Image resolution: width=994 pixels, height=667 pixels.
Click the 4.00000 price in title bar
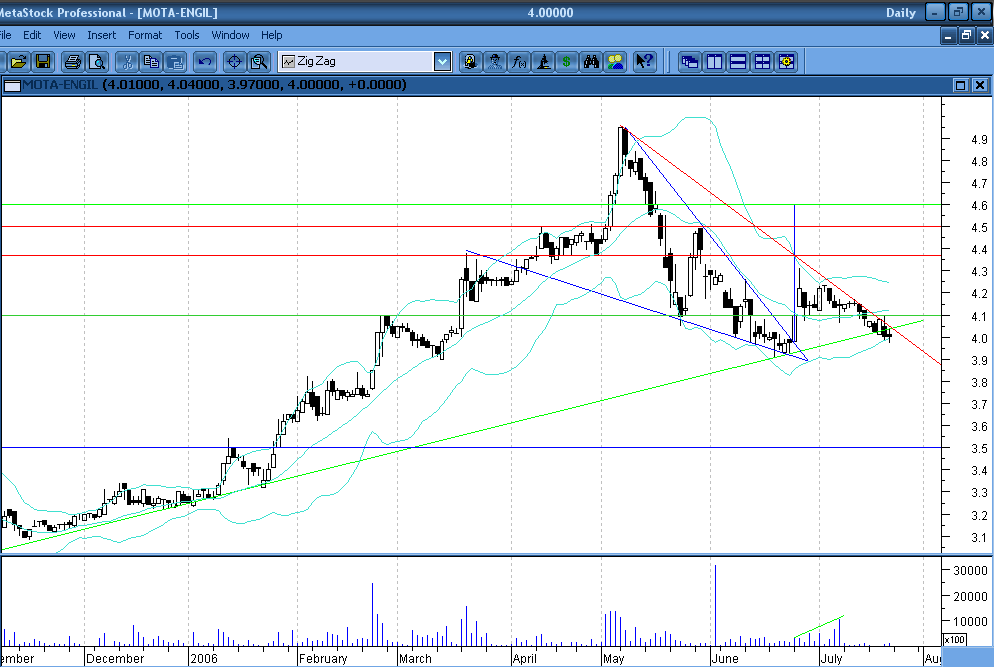550,13
